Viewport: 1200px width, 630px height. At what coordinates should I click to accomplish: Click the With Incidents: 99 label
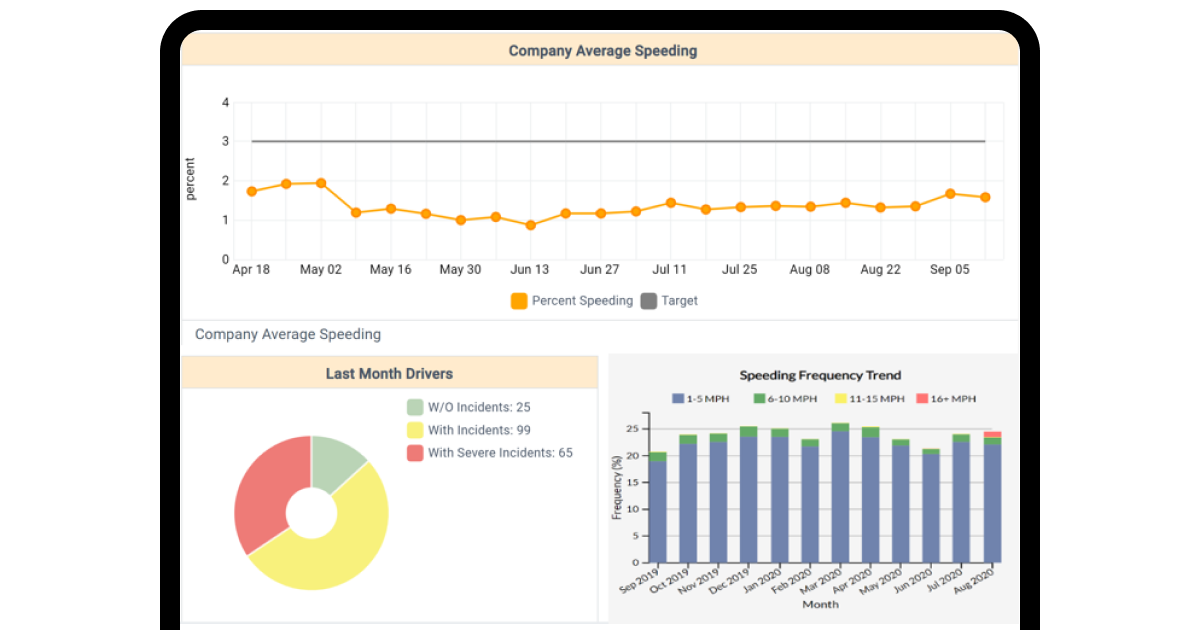(479, 430)
